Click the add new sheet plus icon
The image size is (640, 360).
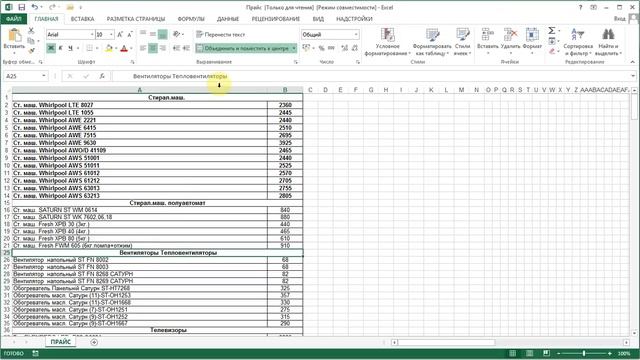coord(94,342)
